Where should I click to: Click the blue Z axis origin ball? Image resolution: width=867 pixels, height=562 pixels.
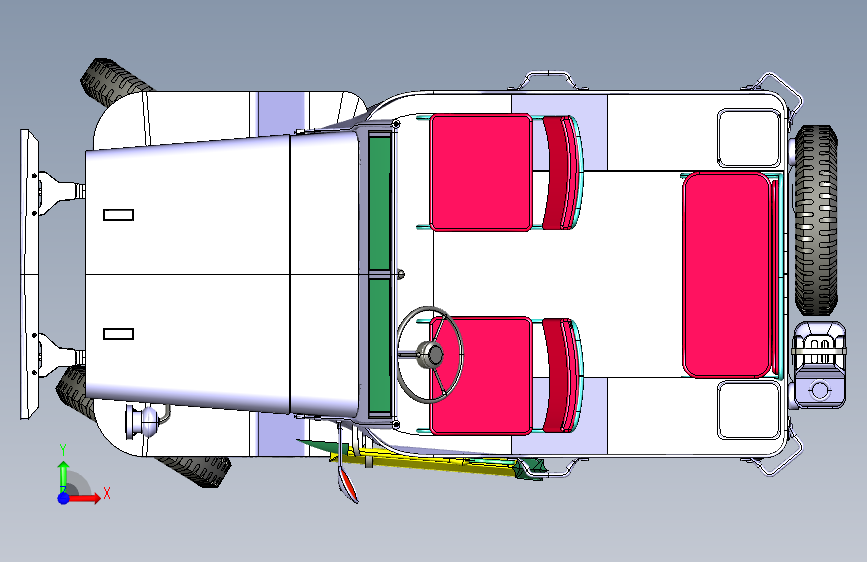point(64,498)
